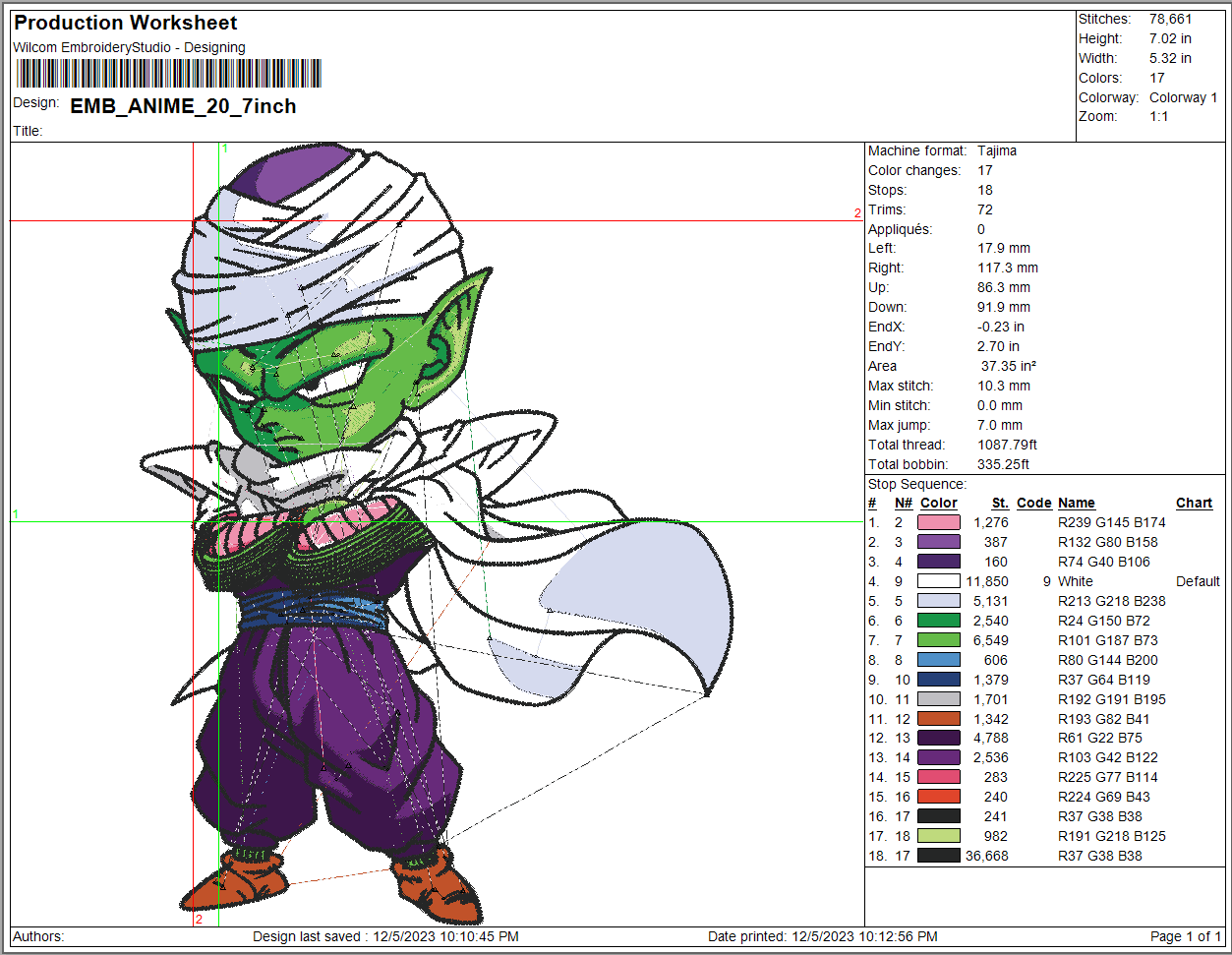1232x955 pixels.
Task: Click the Name column header
Action: pos(1077,503)
